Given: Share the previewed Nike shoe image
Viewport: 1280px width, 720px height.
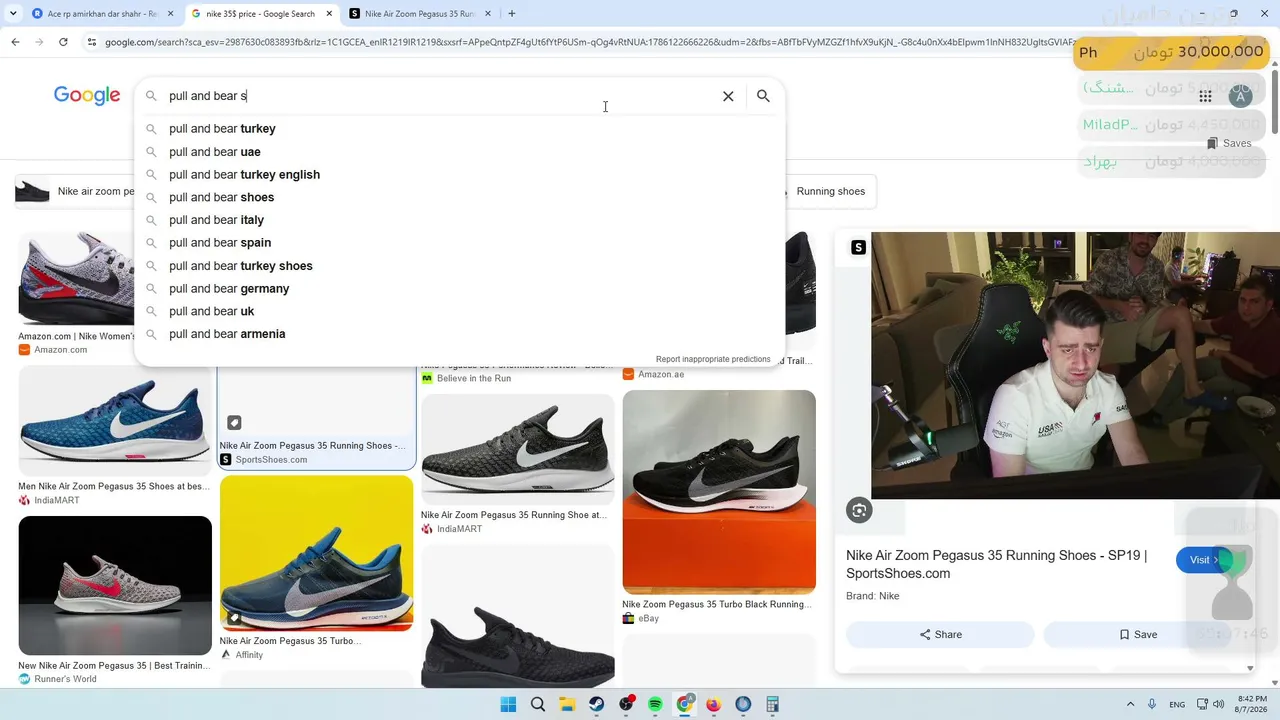Looking at the screenshot, I should 940,634.
